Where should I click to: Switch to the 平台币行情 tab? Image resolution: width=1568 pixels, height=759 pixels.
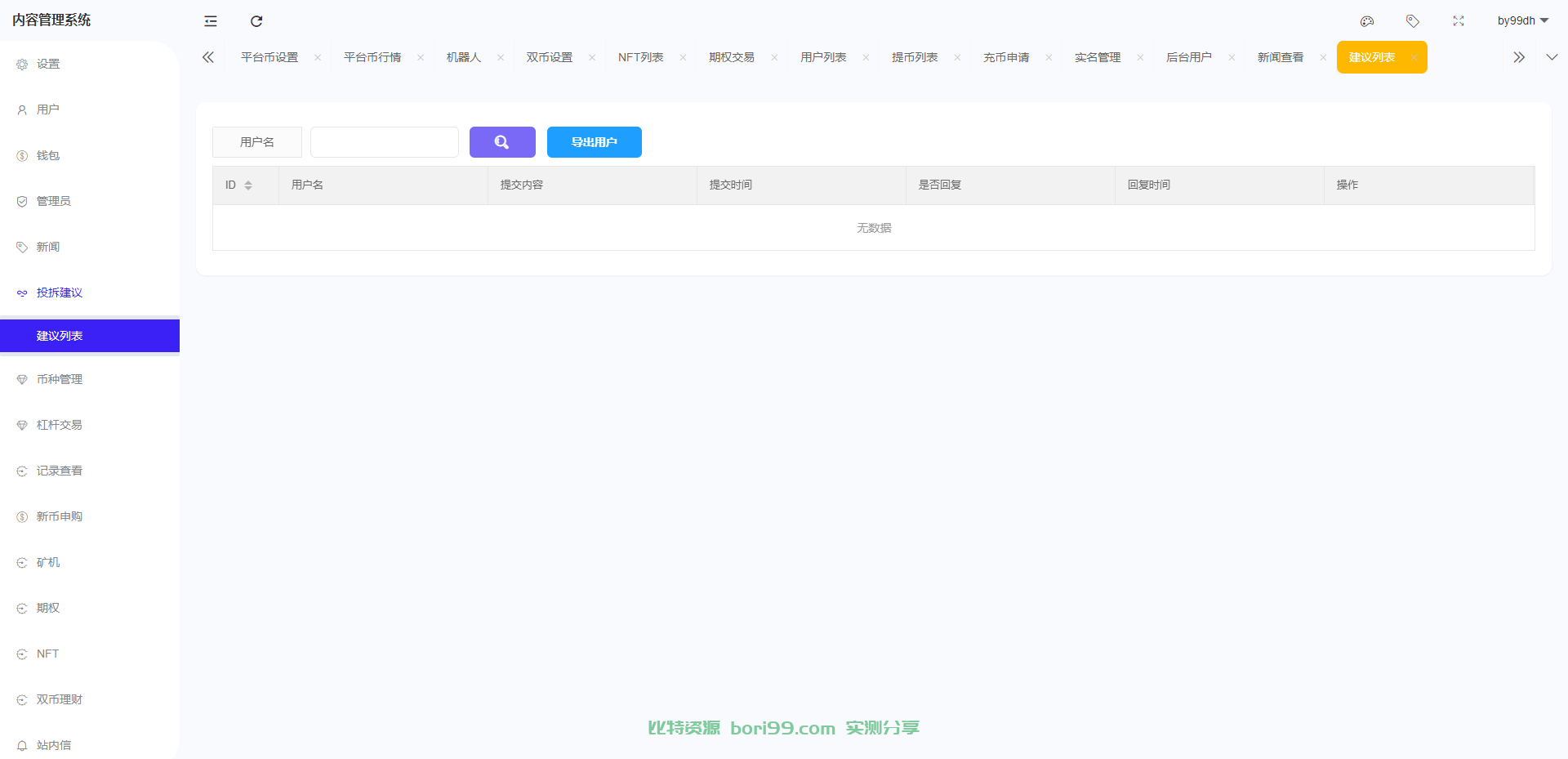[x=372, y=57]
